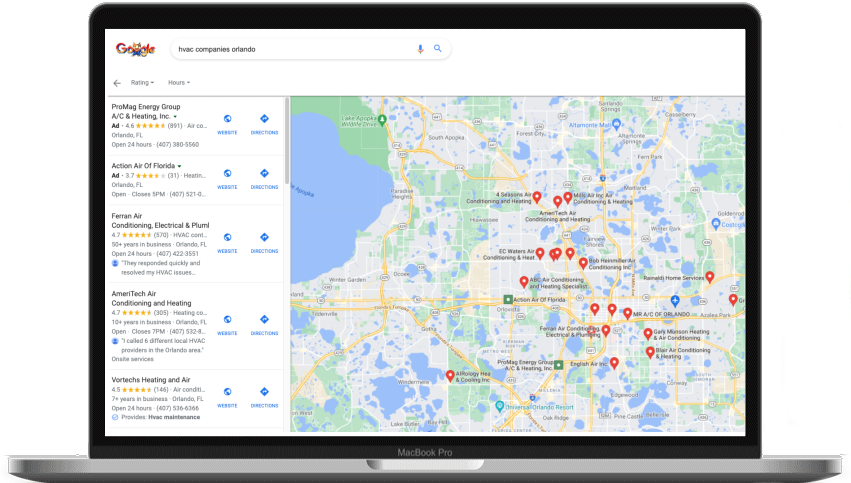The width and height of the screenshot is (851, 483).
Task: Open the Vortechs Heating and Air website icon
Action: 227,397
